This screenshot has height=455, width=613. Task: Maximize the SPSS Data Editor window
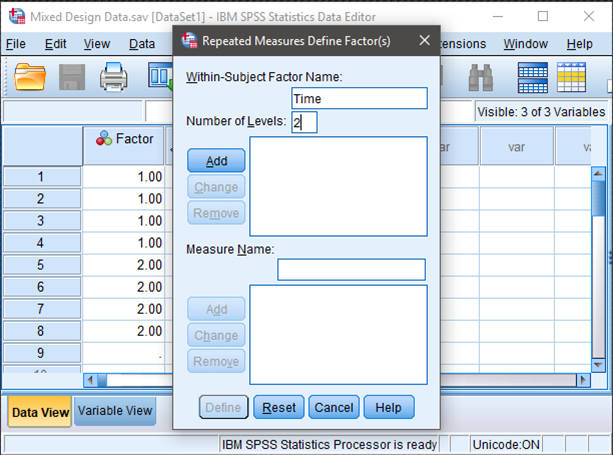(543, 16)
